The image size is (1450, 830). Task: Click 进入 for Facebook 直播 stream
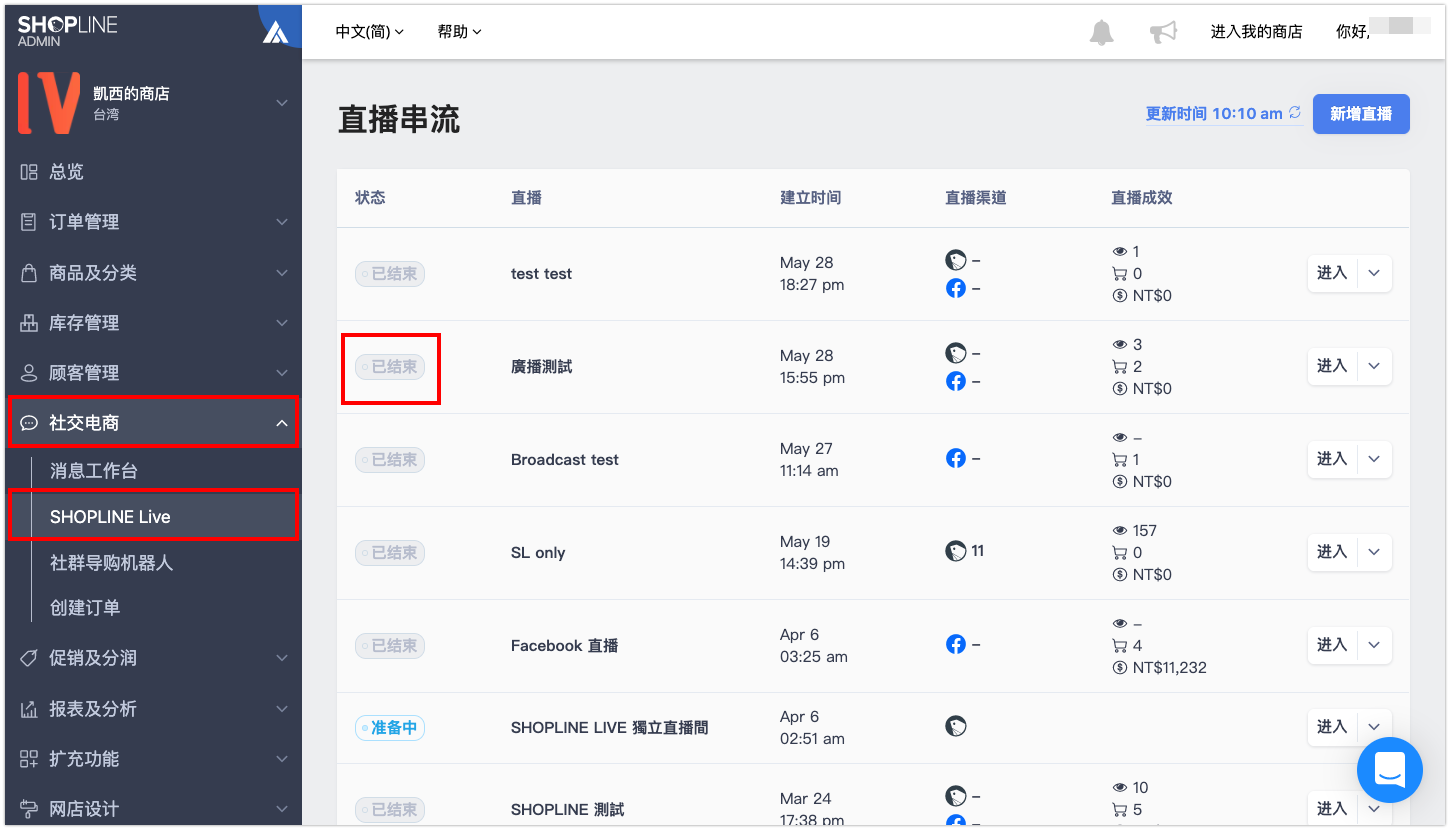pyautogui.click(x=1332, y=645)
